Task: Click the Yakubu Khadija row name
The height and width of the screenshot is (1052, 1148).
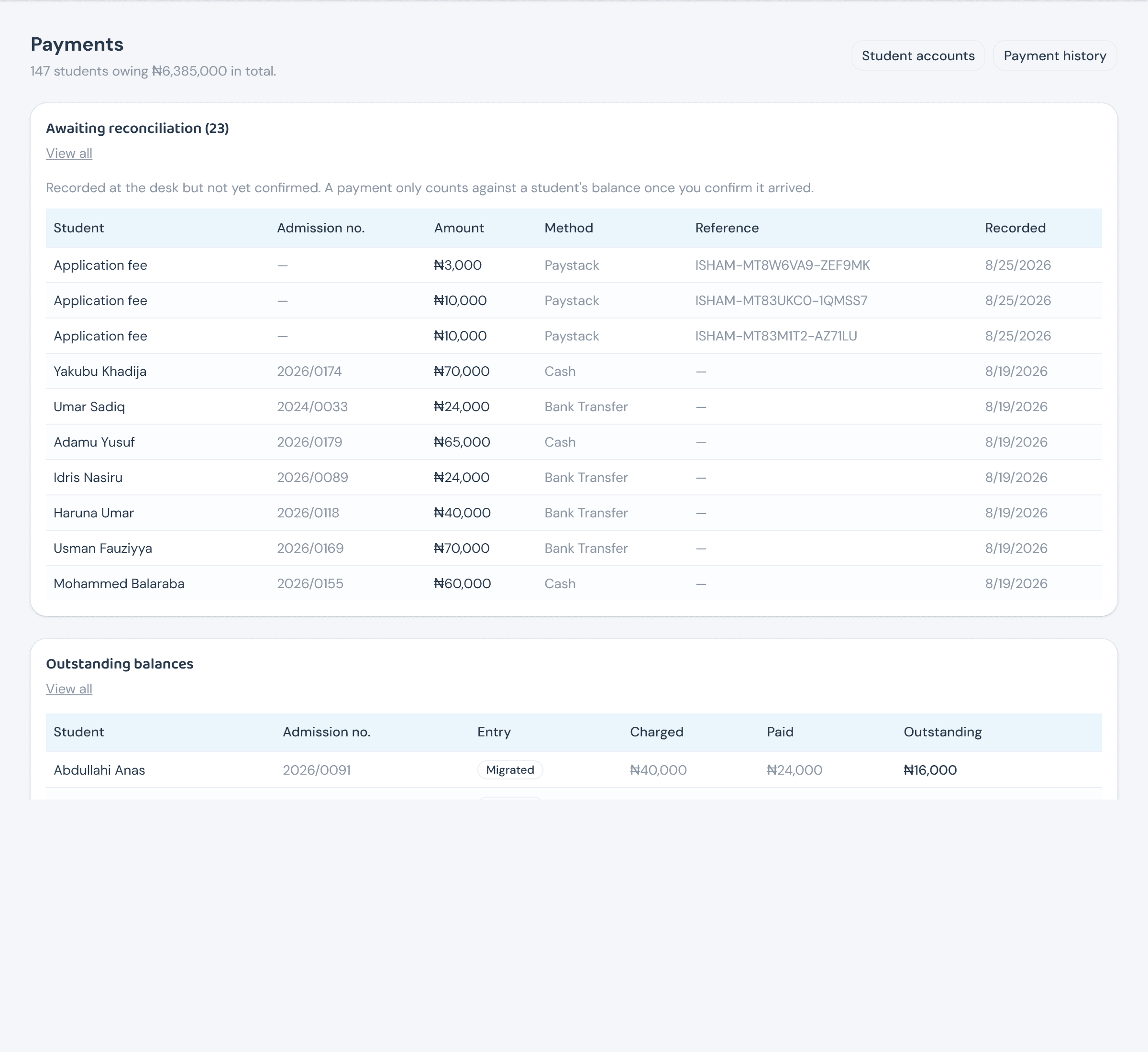Action: tap(100, 371)
